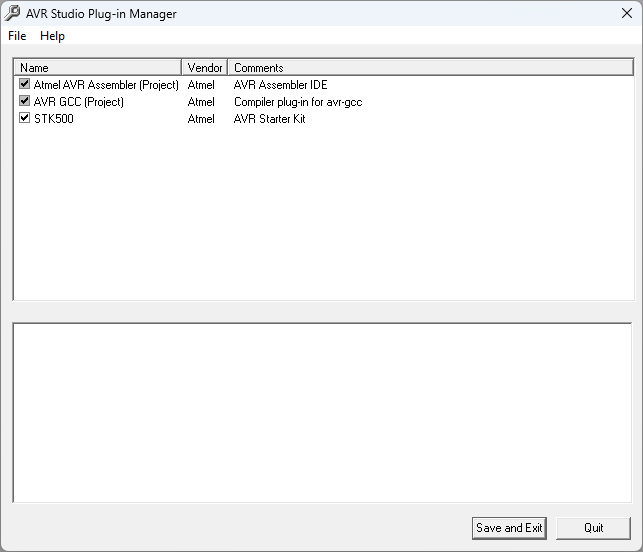Sort list by Name column header

coord(98,67)
